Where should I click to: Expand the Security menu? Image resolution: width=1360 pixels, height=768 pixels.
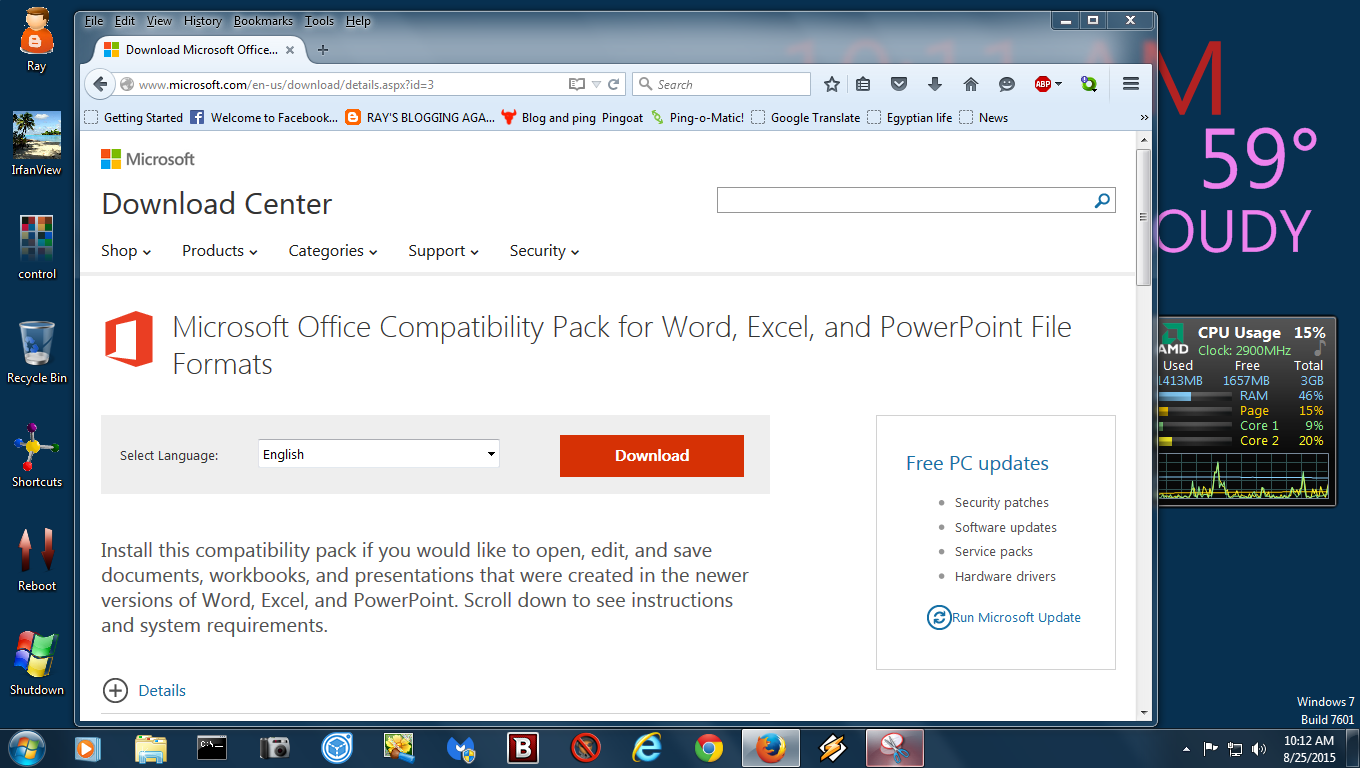pos(545,251)
